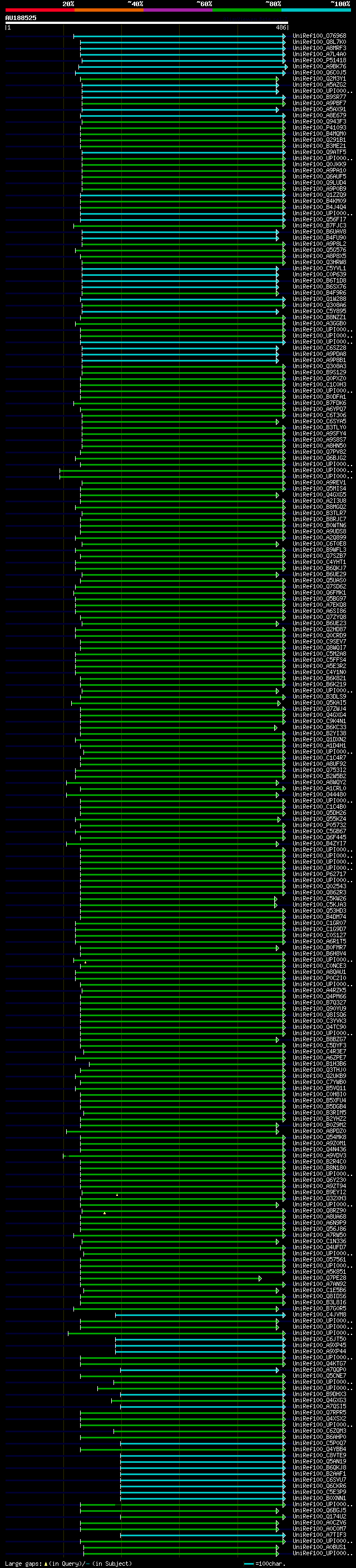This screenshot has height=1568, width=356.
Task: Select hit label UniRef100_Q9LUD4
Action: [319, 182]
